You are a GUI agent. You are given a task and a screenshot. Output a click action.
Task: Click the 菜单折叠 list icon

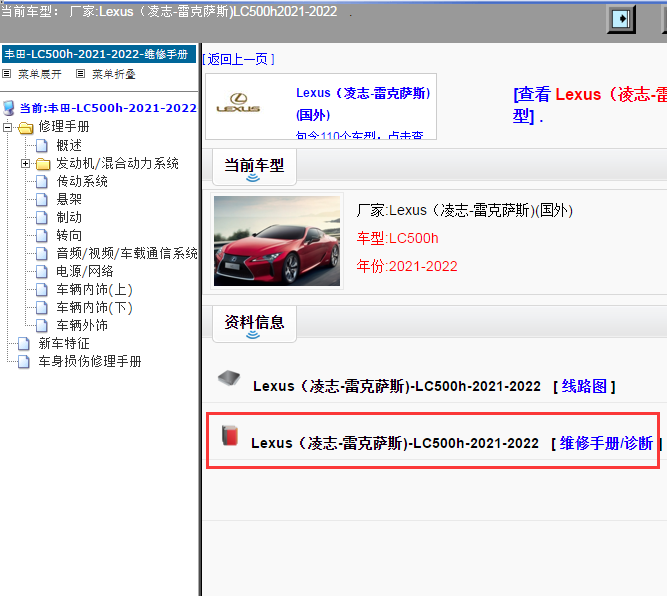[80, 74]
